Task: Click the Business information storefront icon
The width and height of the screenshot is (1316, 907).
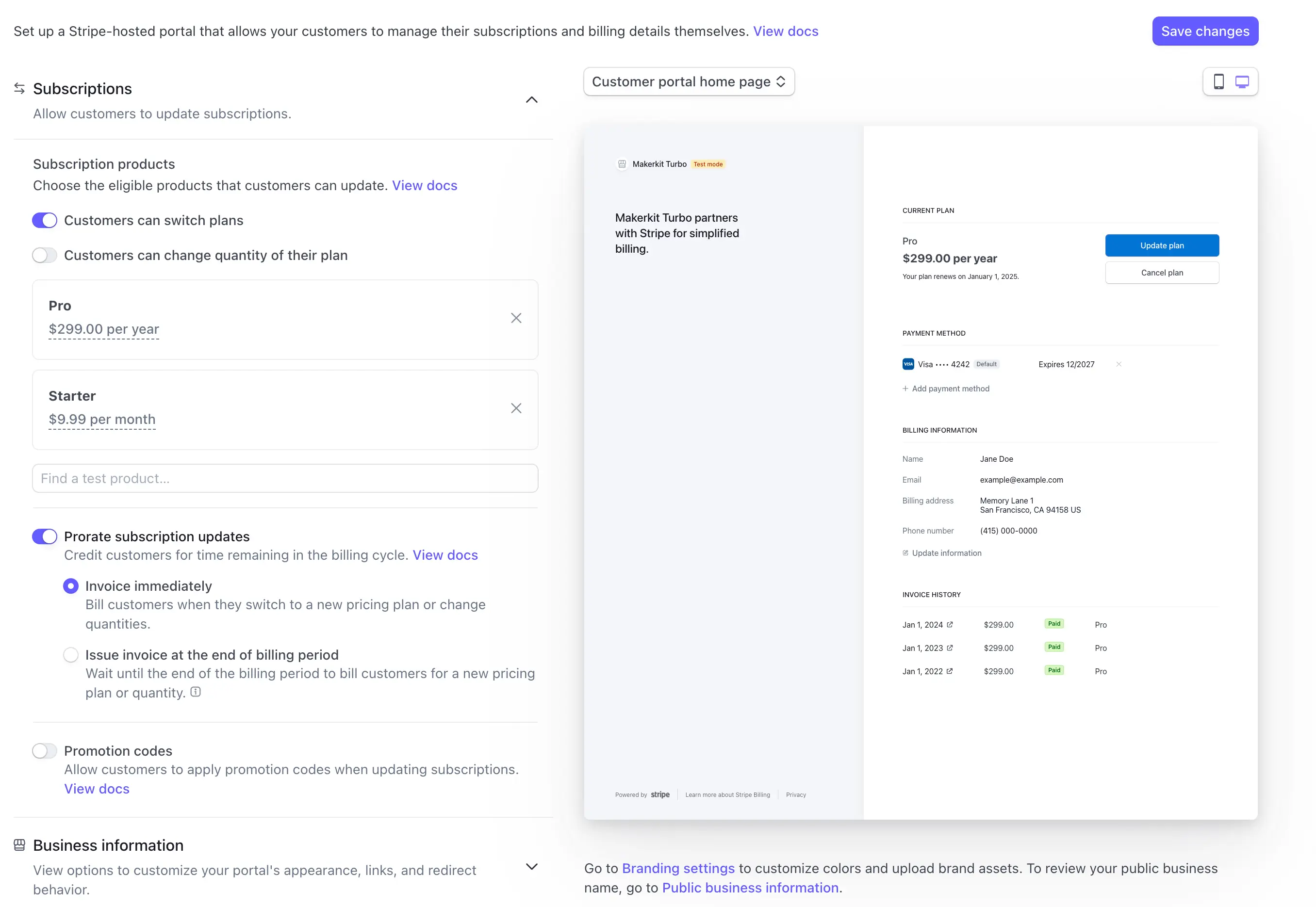Action: pyautogui.click(x=19, y=845)
